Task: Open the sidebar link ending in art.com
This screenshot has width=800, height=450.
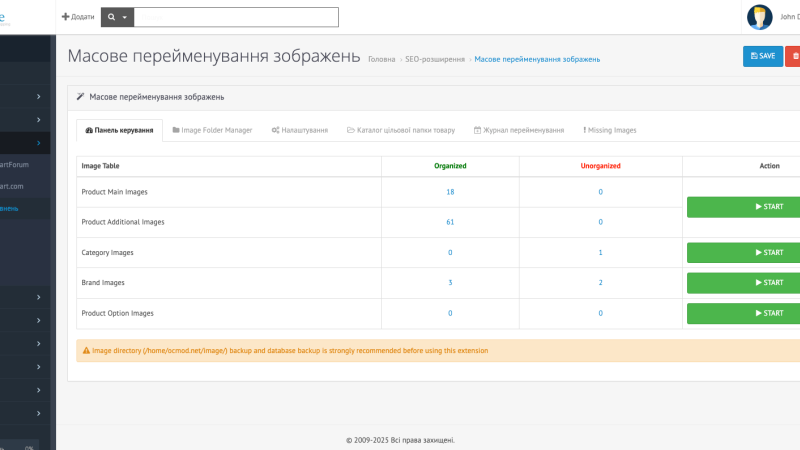Action: [x=12, y=186]
